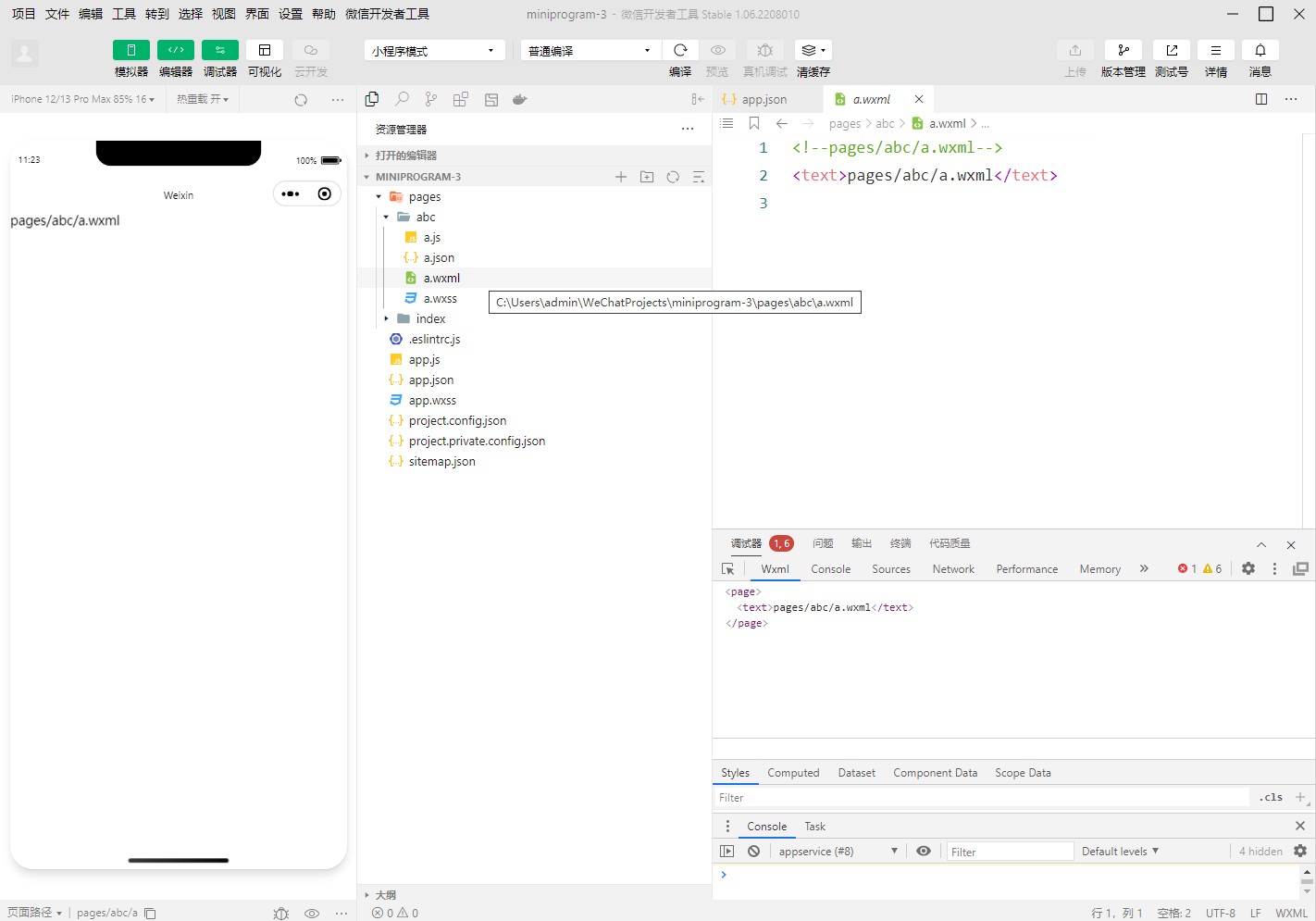1316x921 pixels.
Task: Open the docker whale icon in sidebar
Action: (520, 99)
